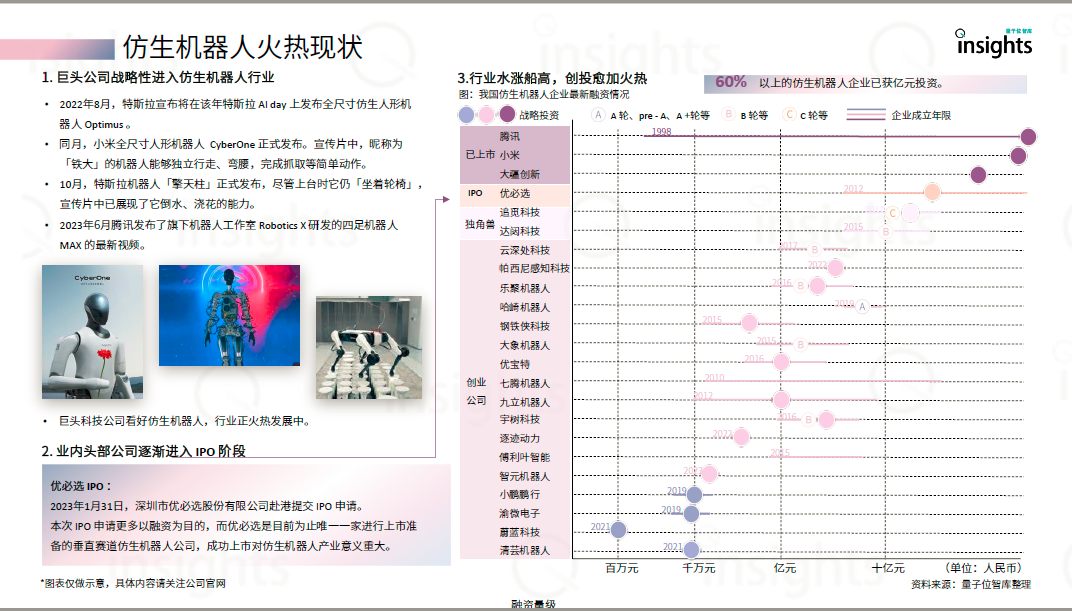Click the pink marker on 钢铁侠科技 row
The image size is (1072, 611).
point(749,323)
